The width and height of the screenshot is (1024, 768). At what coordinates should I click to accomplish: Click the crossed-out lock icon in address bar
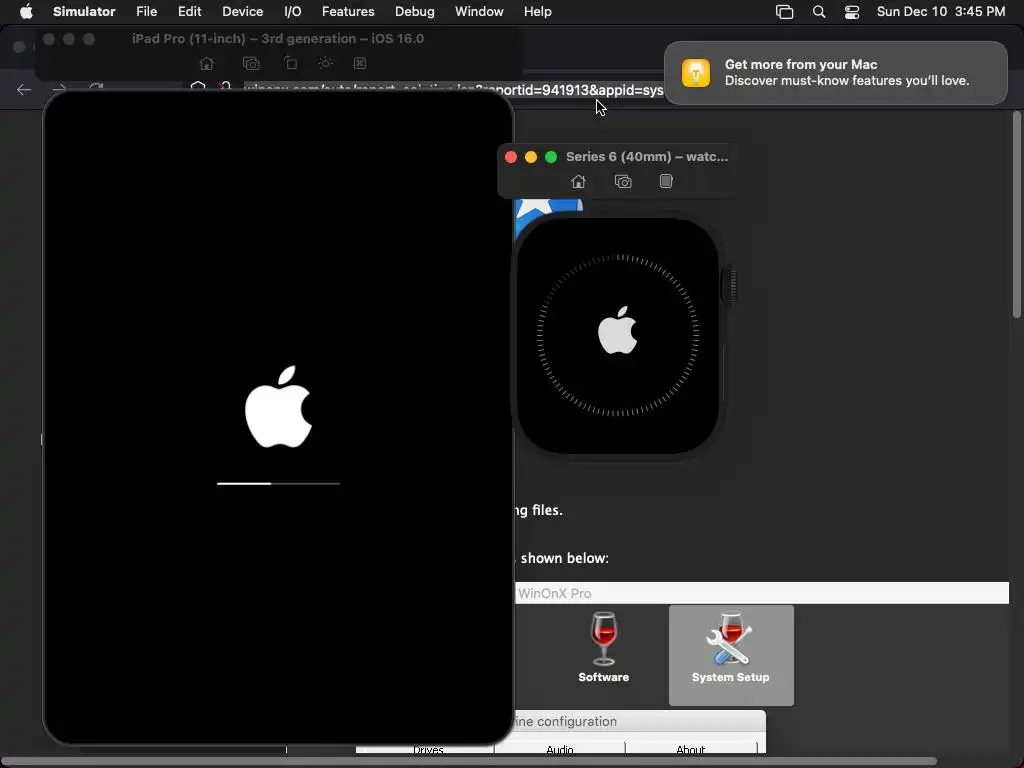click(x=225, y=88)
